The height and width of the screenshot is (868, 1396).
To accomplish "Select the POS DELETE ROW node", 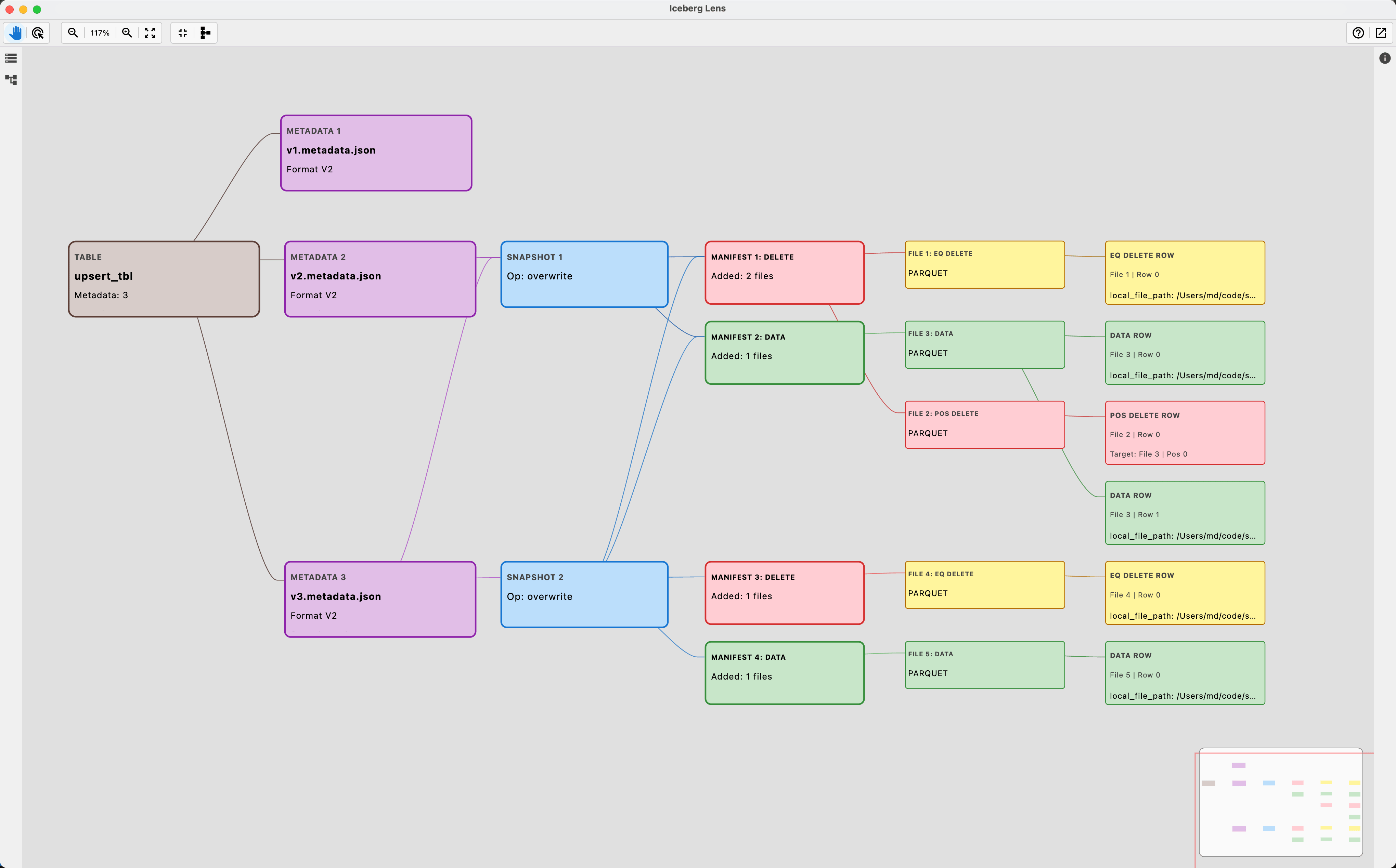I will pos(1185,433).
